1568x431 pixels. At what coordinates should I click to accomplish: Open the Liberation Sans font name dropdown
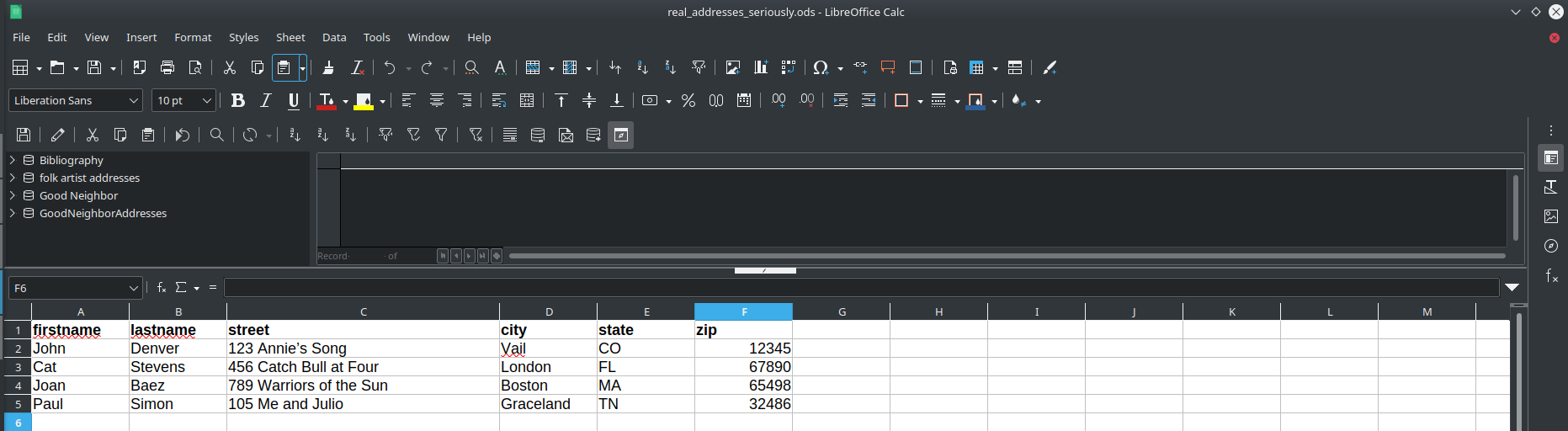coord(133,100)
